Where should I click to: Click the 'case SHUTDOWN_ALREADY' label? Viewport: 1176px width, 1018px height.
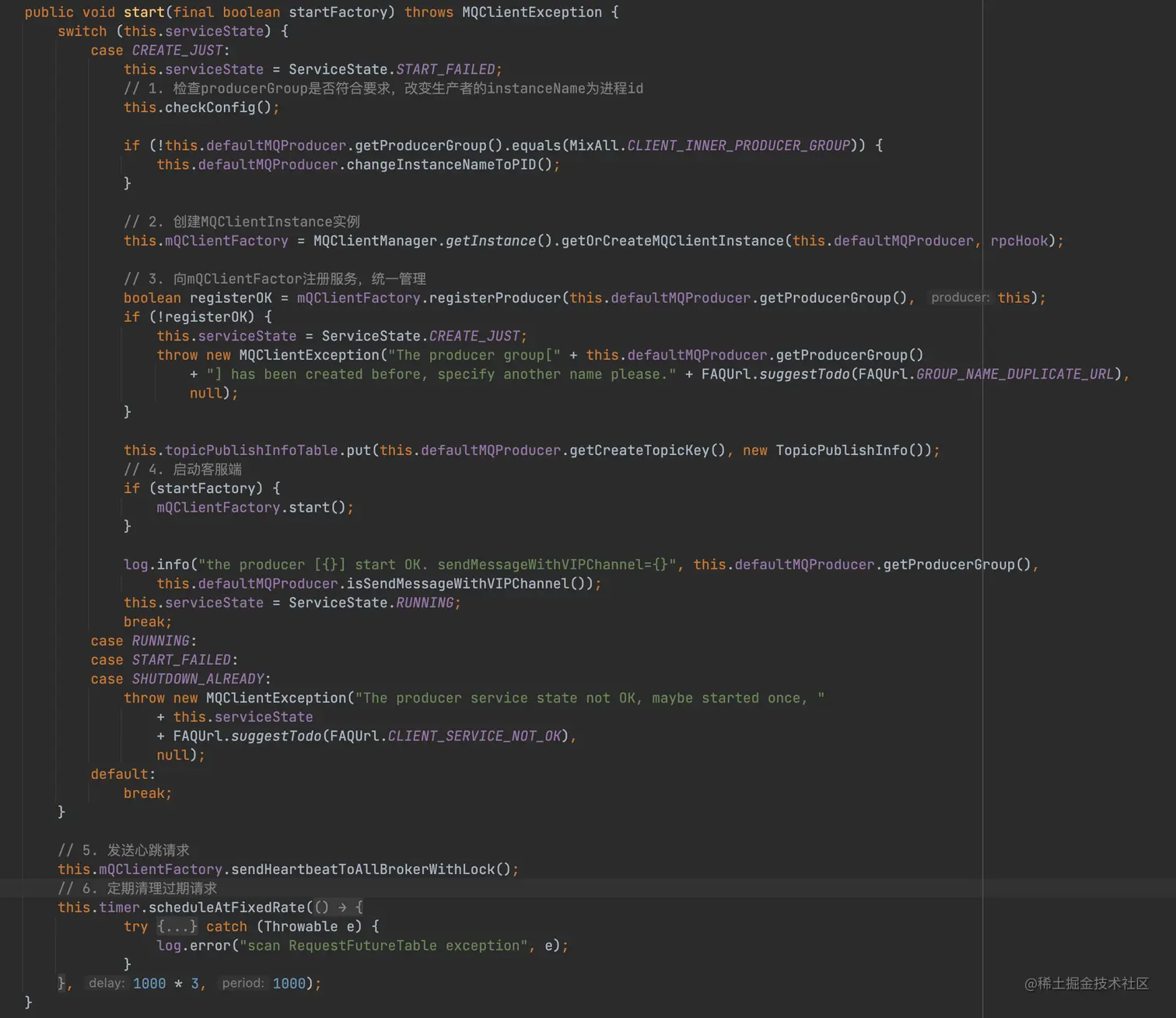(x=180, y=679)
